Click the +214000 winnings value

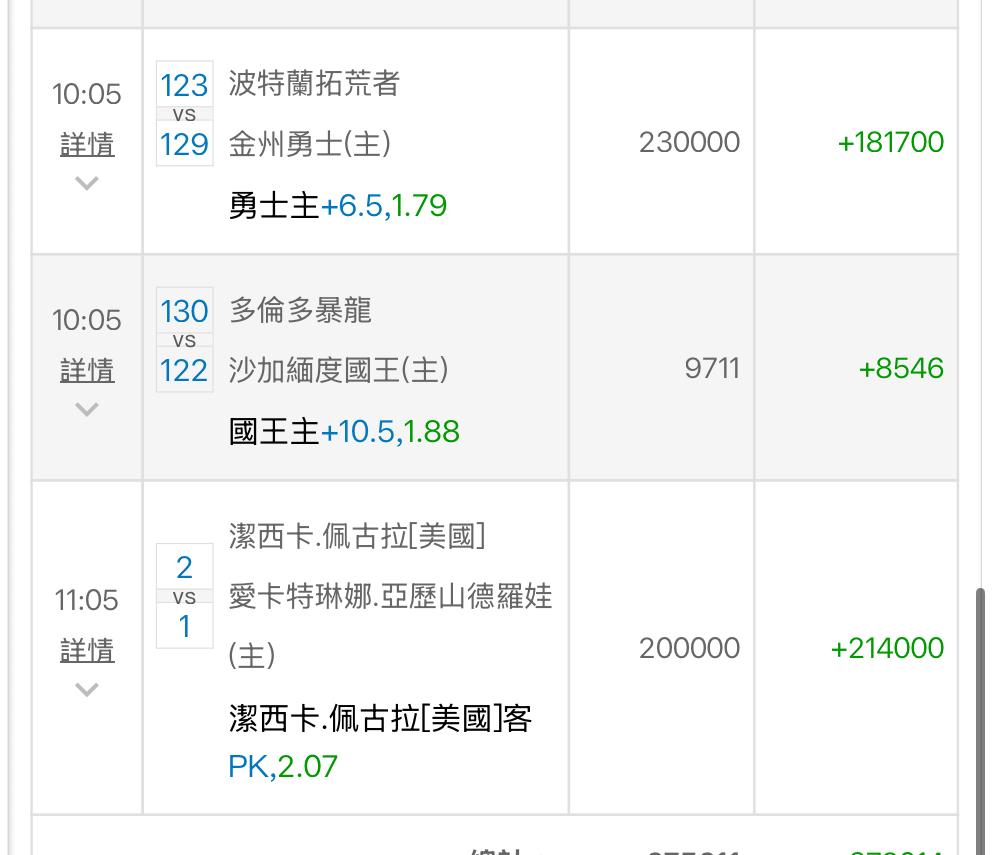pyautogui.click(x=887, y=648)
